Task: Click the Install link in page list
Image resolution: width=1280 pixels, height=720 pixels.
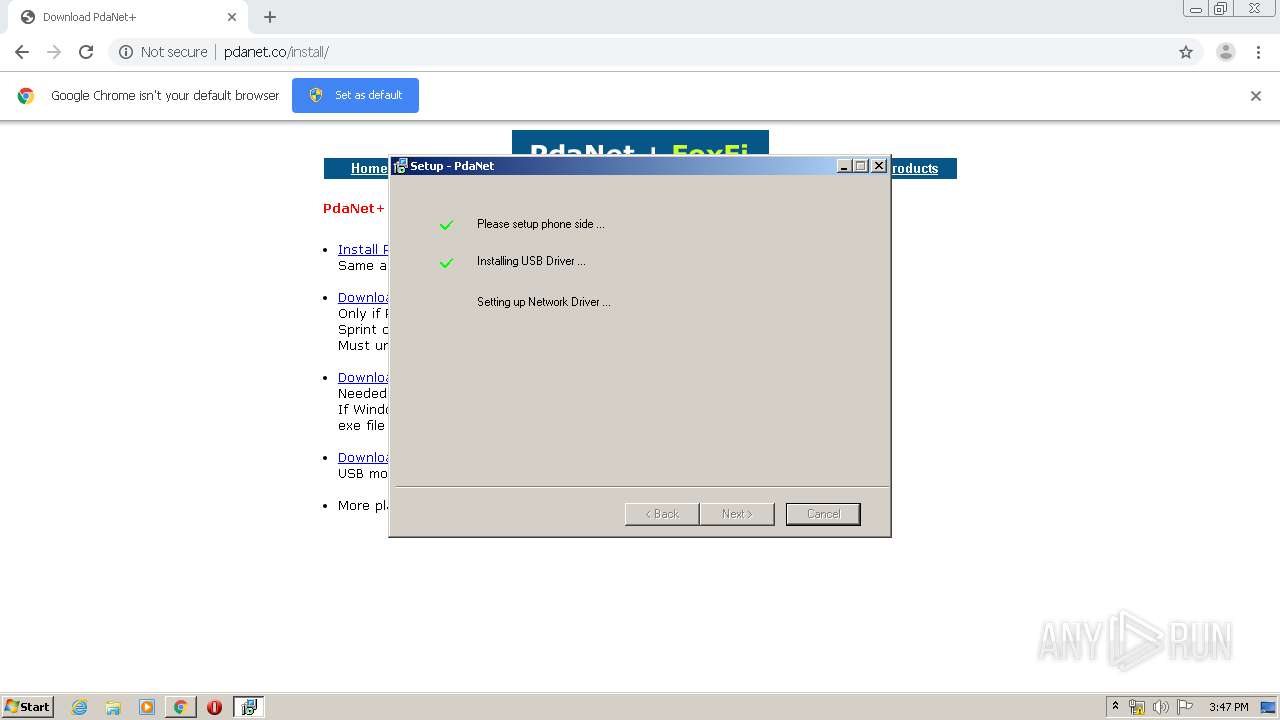Action: coord(363,249)
